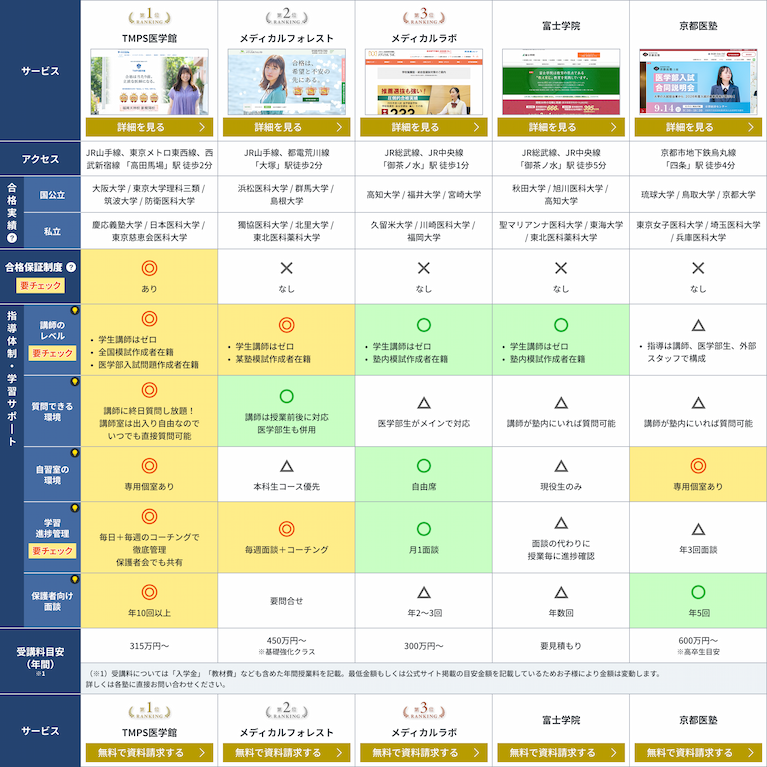
Task: Request free materials for 京都医塾
Action: 698,753
